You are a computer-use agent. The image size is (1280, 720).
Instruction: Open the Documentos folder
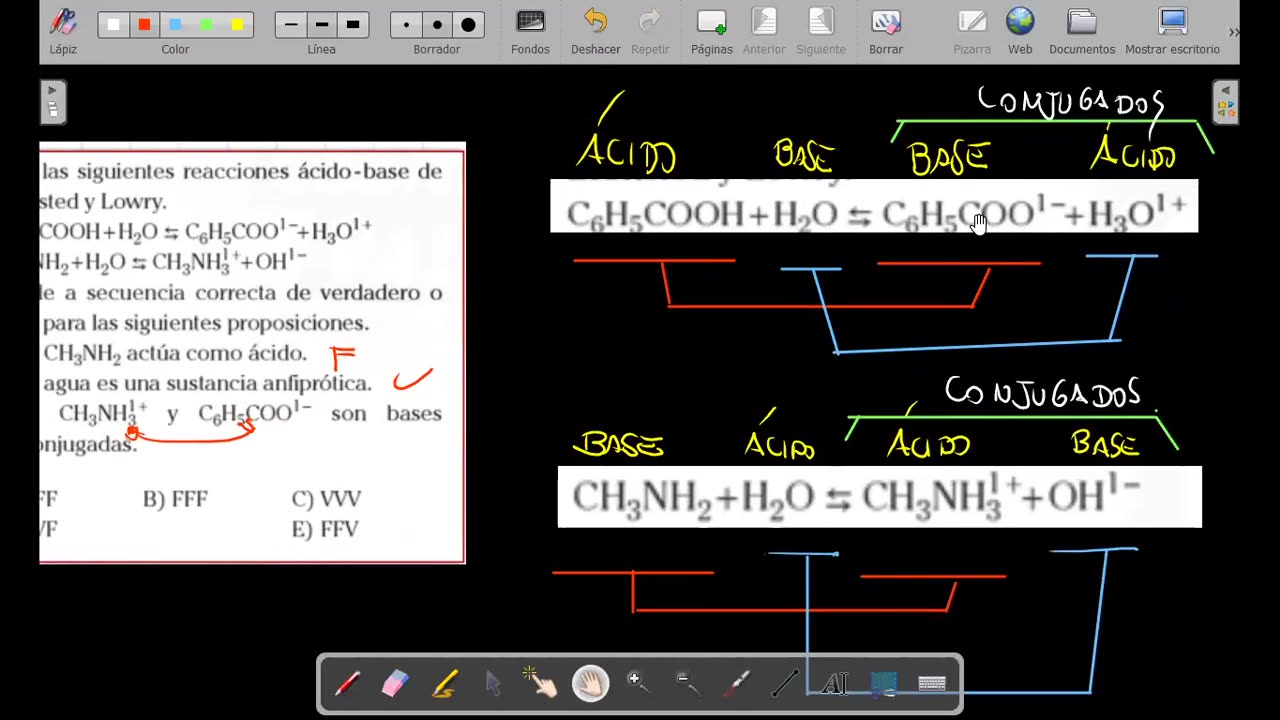pyautogui.click(x=1082, y=31)
